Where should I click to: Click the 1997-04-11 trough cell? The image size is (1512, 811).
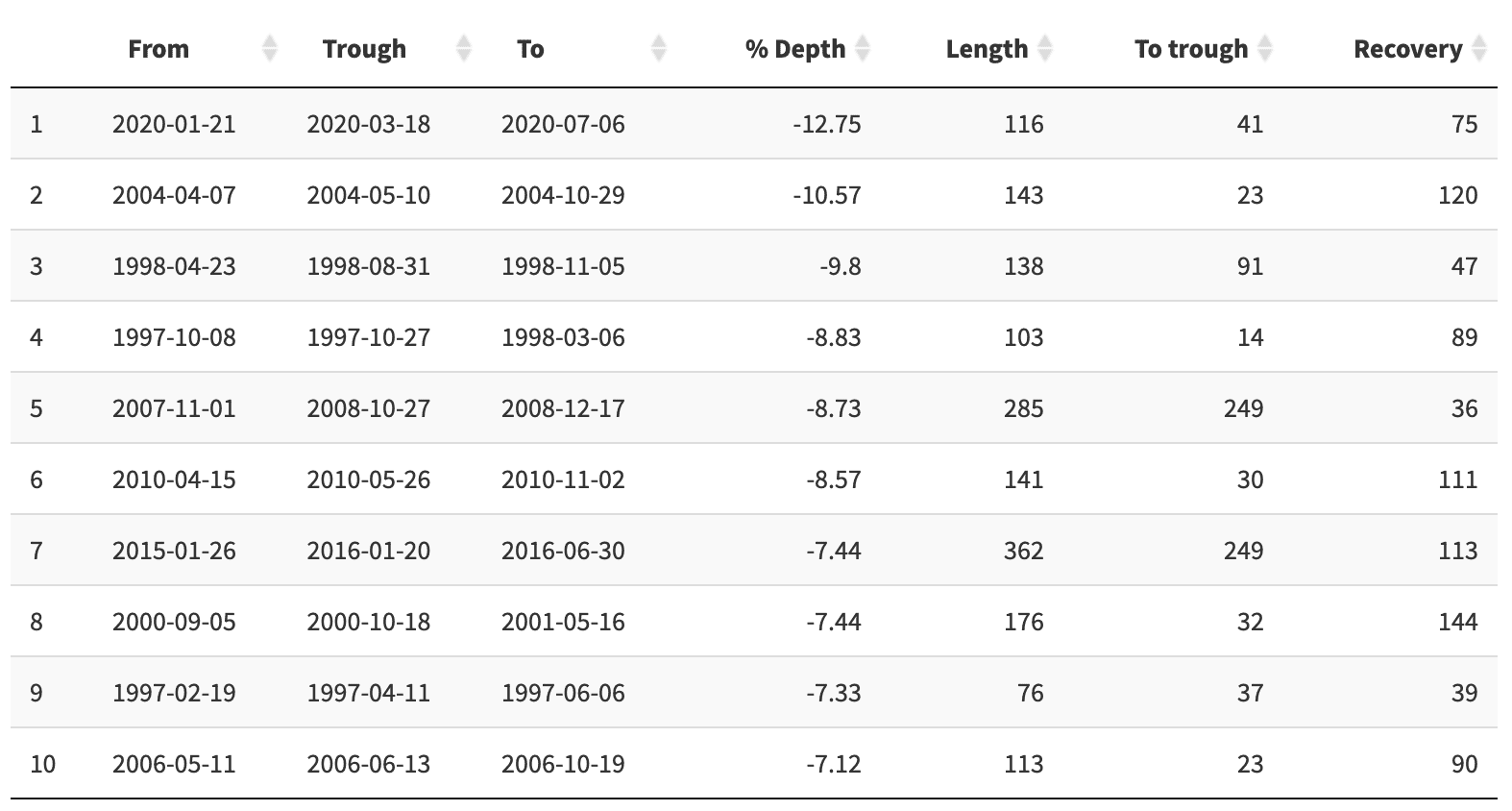(369, 693)
